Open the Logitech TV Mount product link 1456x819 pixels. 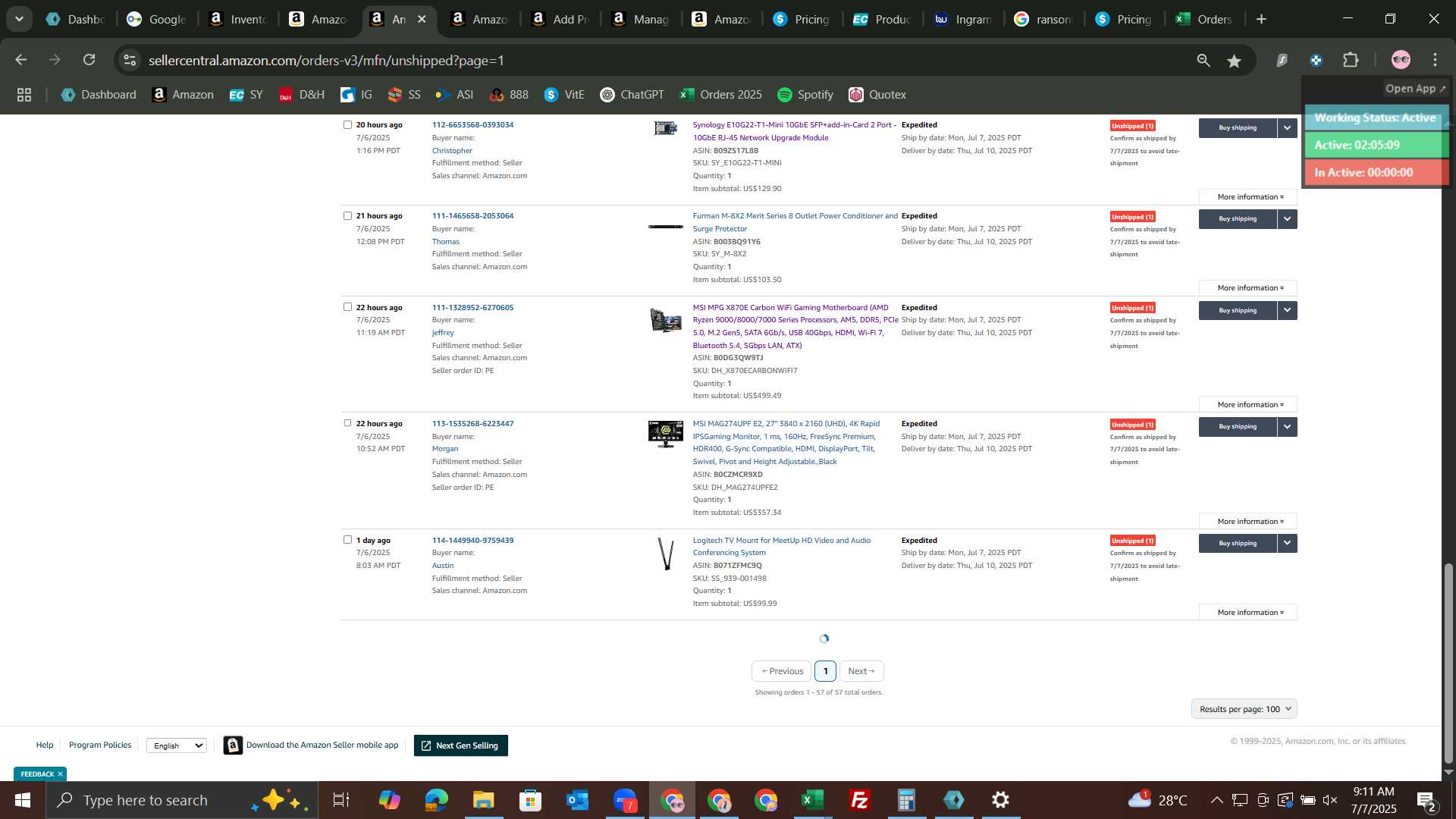tap(782, 547)
